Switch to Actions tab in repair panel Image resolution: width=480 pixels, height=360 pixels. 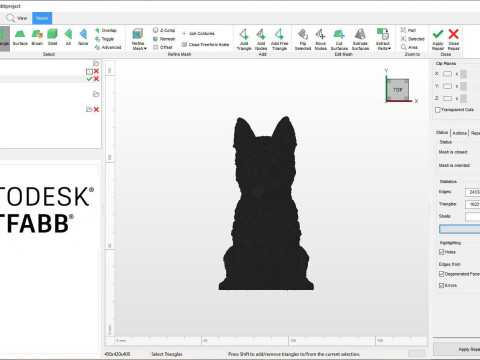459,133
